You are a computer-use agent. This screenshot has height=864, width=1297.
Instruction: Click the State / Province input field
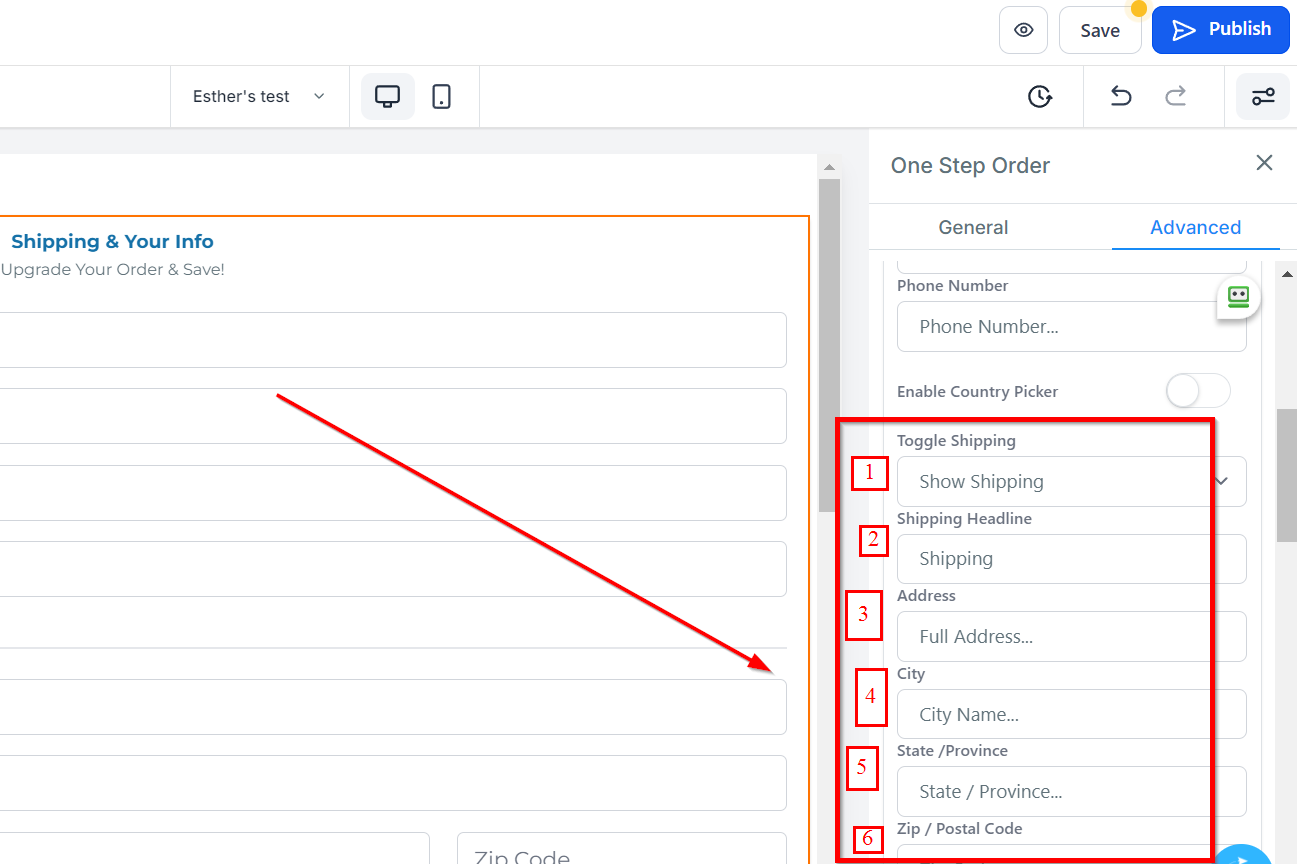pyautogui.click(x=1071, y=792)
